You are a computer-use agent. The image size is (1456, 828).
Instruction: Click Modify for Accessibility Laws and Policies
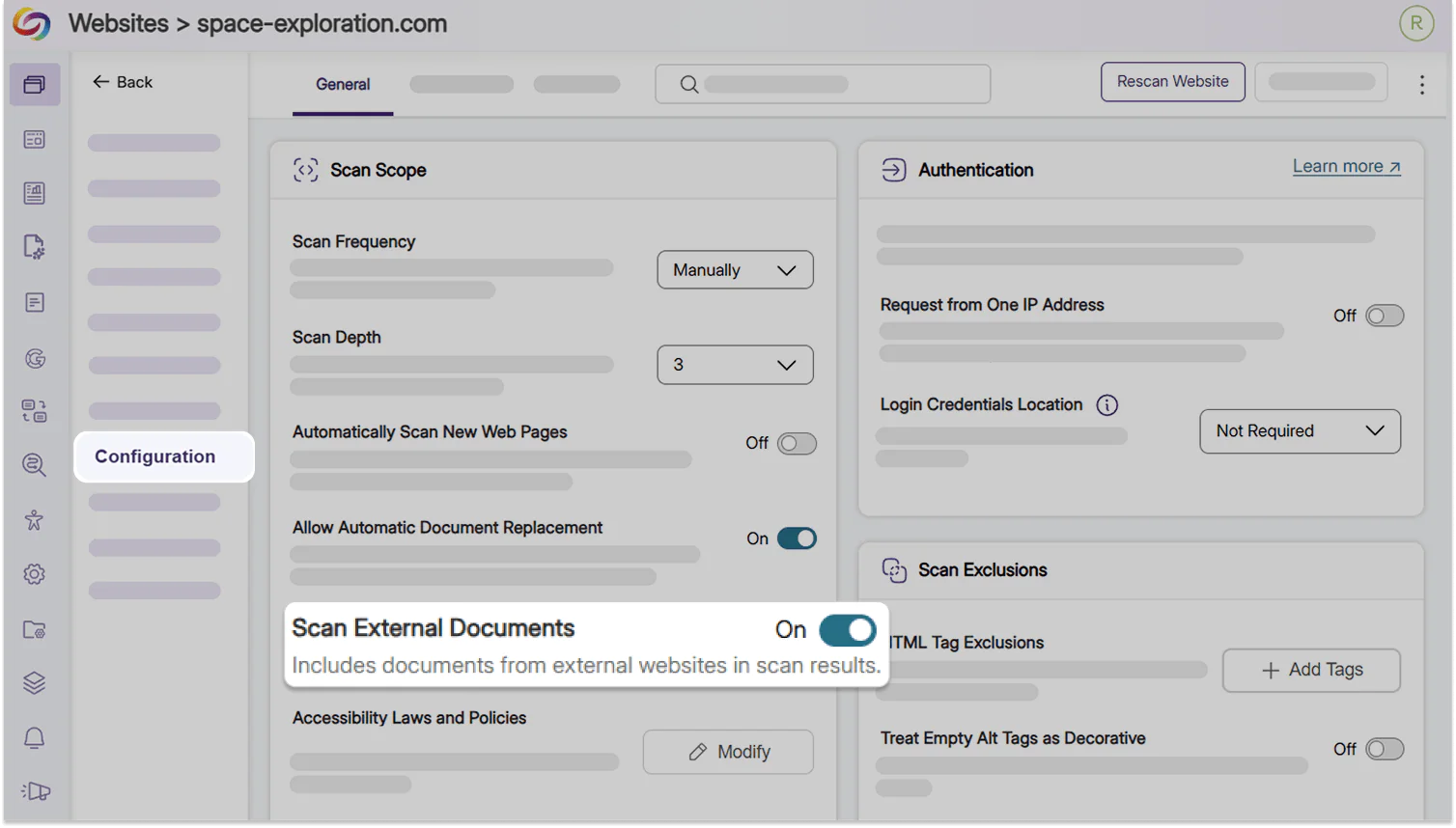728,752
